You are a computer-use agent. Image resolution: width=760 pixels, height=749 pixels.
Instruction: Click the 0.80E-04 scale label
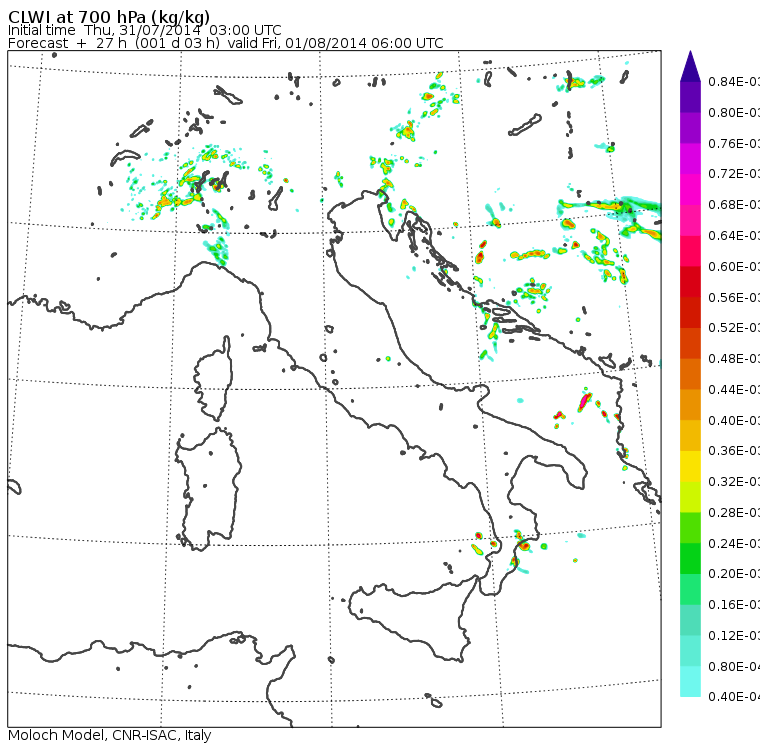pyautogui.click(x=734, y=667)
